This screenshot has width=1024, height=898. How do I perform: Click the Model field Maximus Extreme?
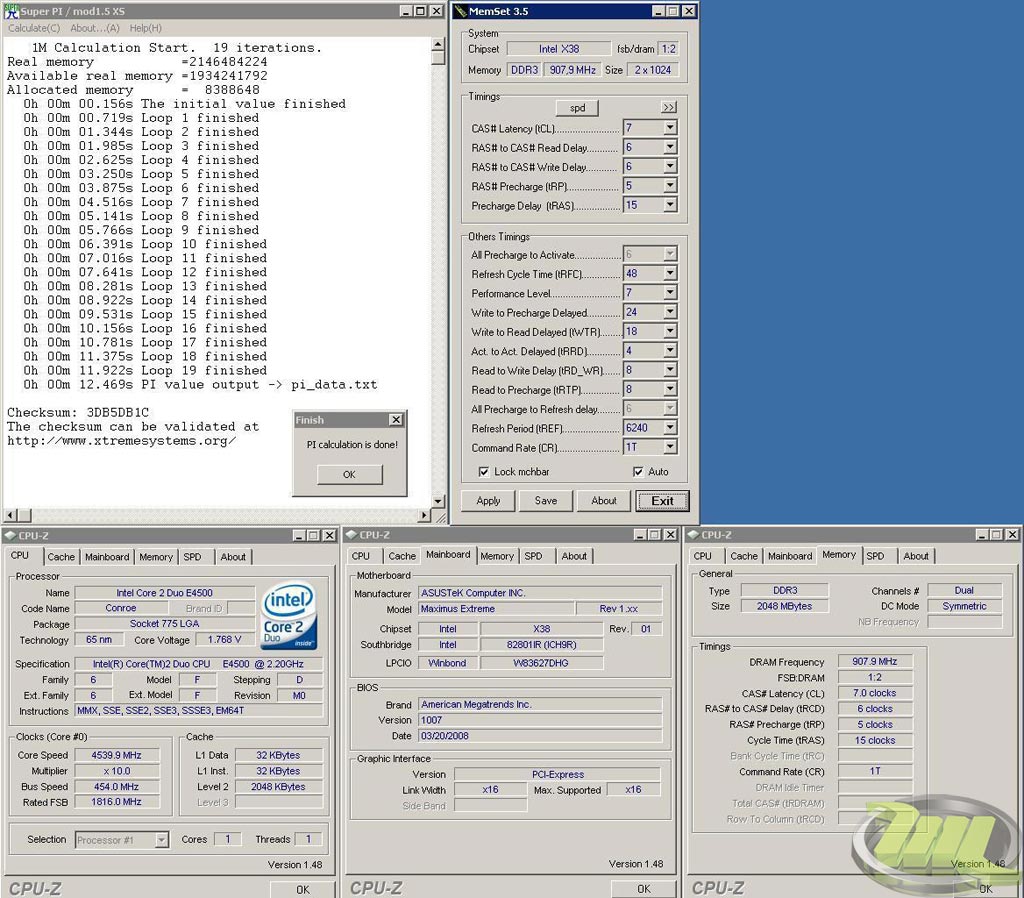click(x=496, y=609)
